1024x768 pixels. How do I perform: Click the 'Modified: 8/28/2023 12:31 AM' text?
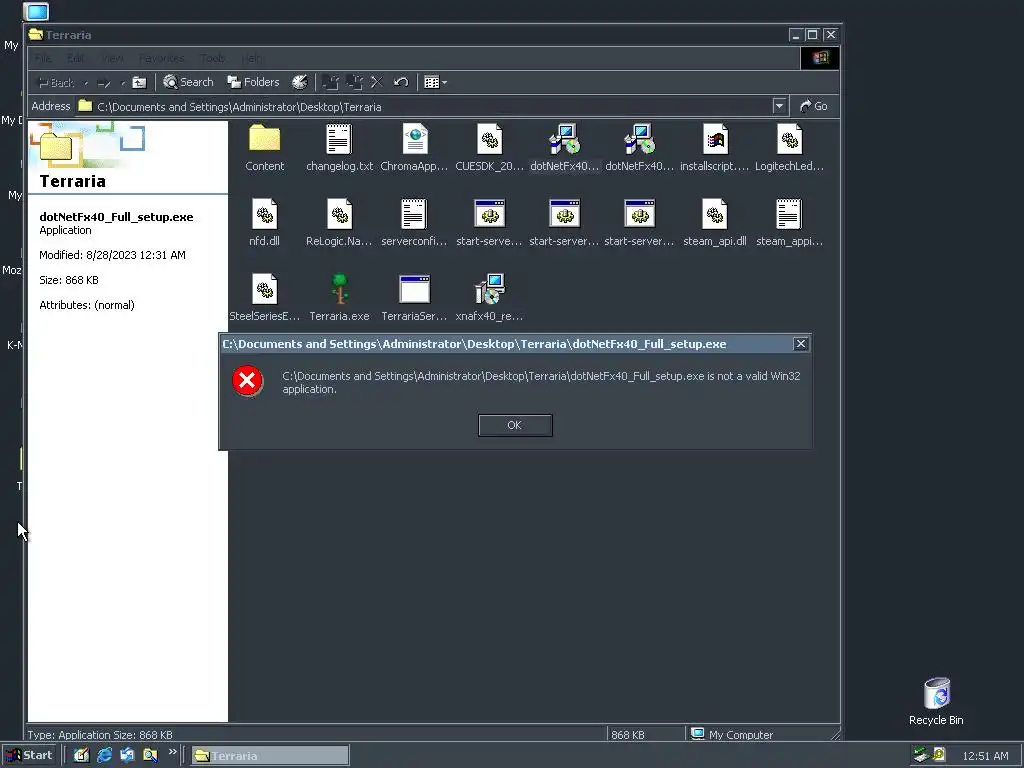(112, 255)
